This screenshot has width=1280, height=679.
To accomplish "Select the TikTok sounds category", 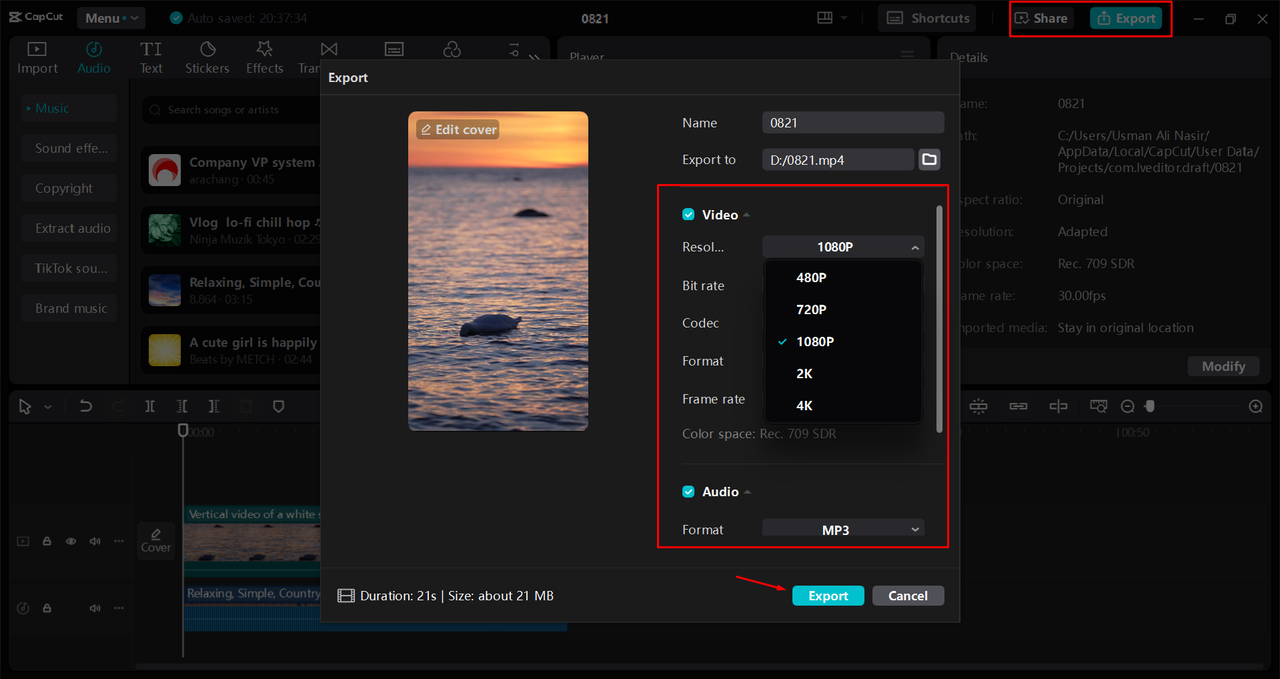I will 69,268.
